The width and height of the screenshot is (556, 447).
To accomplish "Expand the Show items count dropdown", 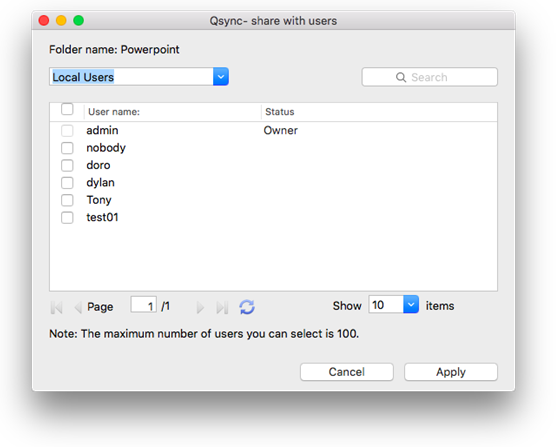I will click(x=411, y=304).
